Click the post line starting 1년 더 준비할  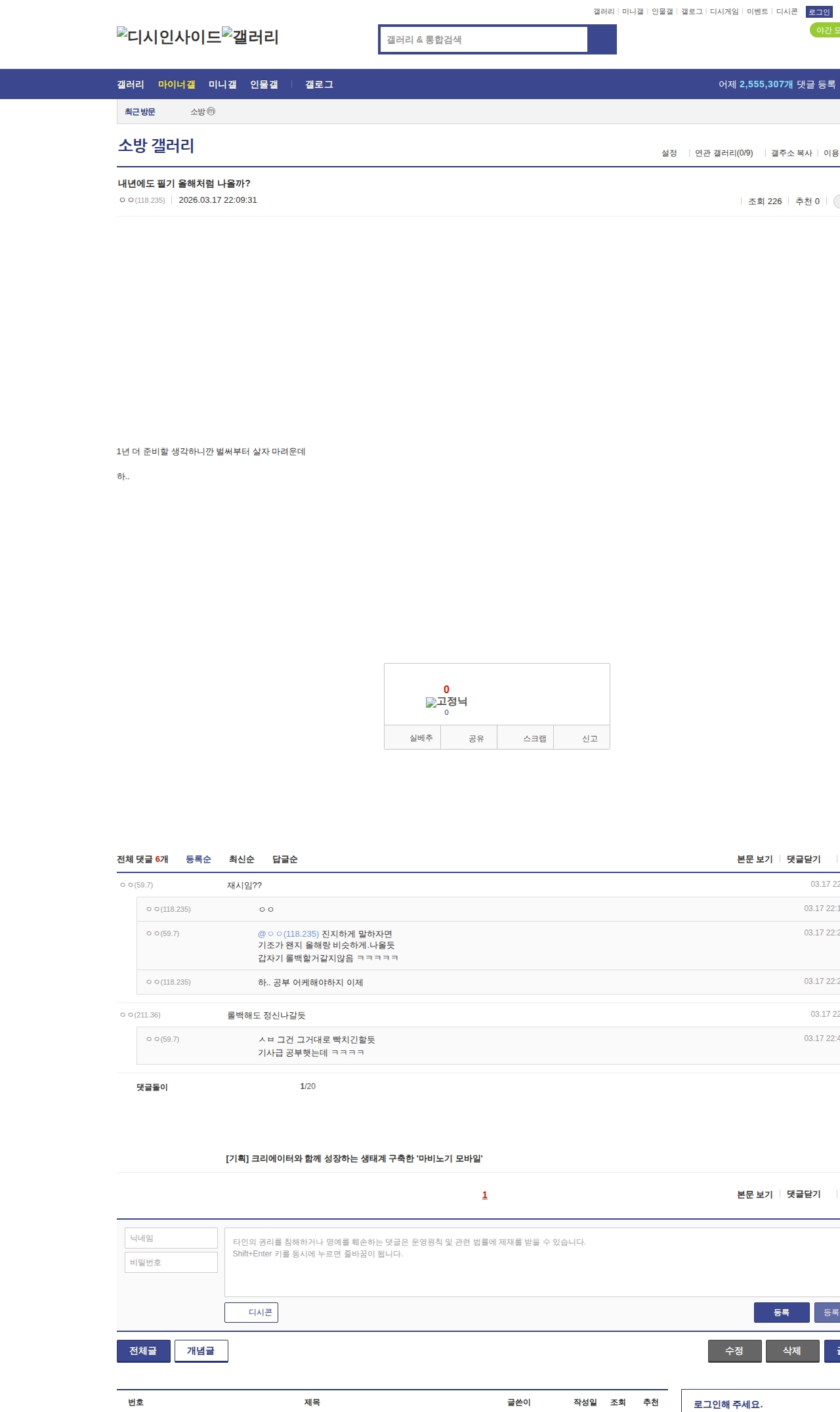(211, 452)
